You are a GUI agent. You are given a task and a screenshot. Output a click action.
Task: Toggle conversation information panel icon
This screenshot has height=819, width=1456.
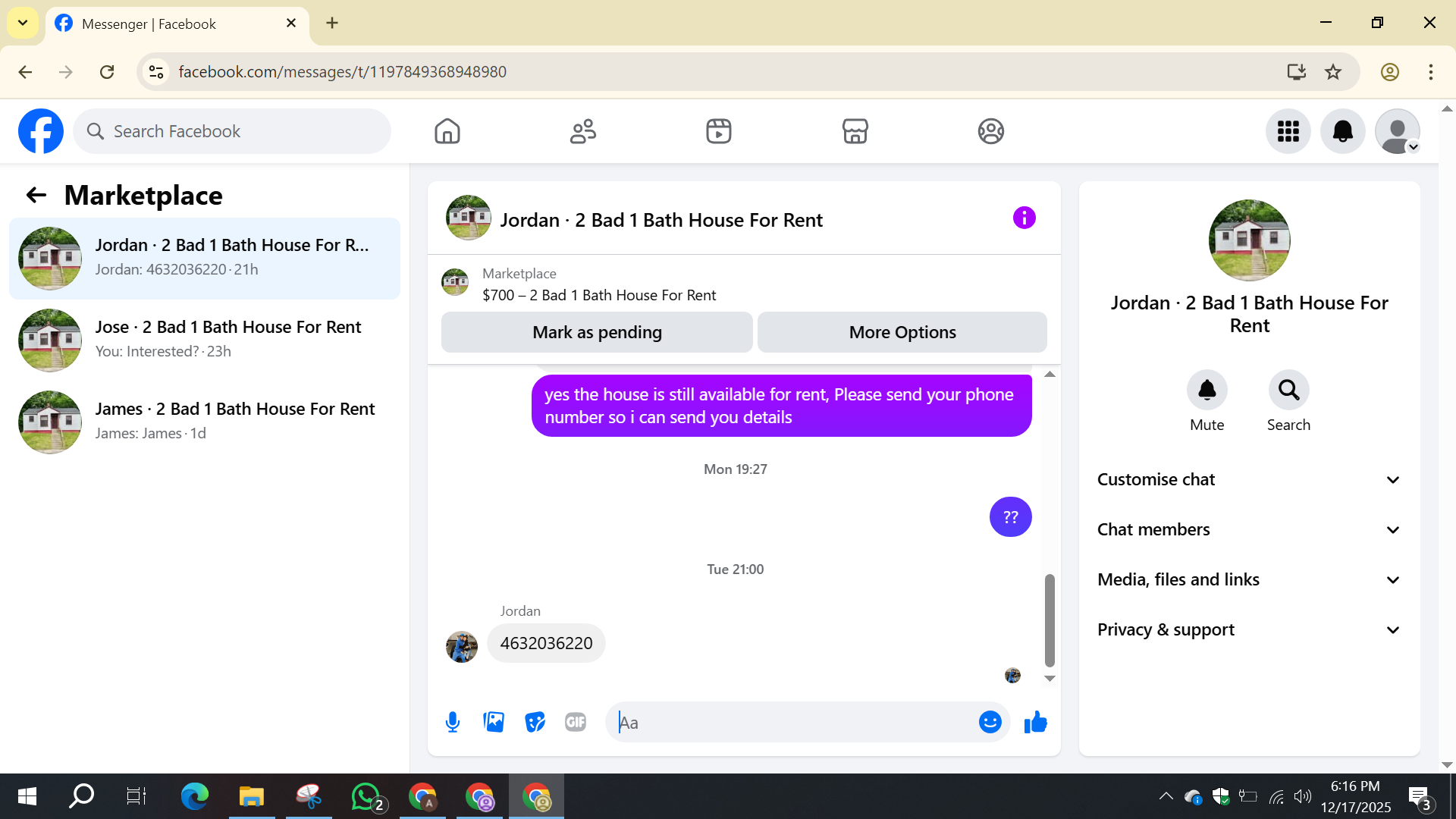[x=1024, y=218]
